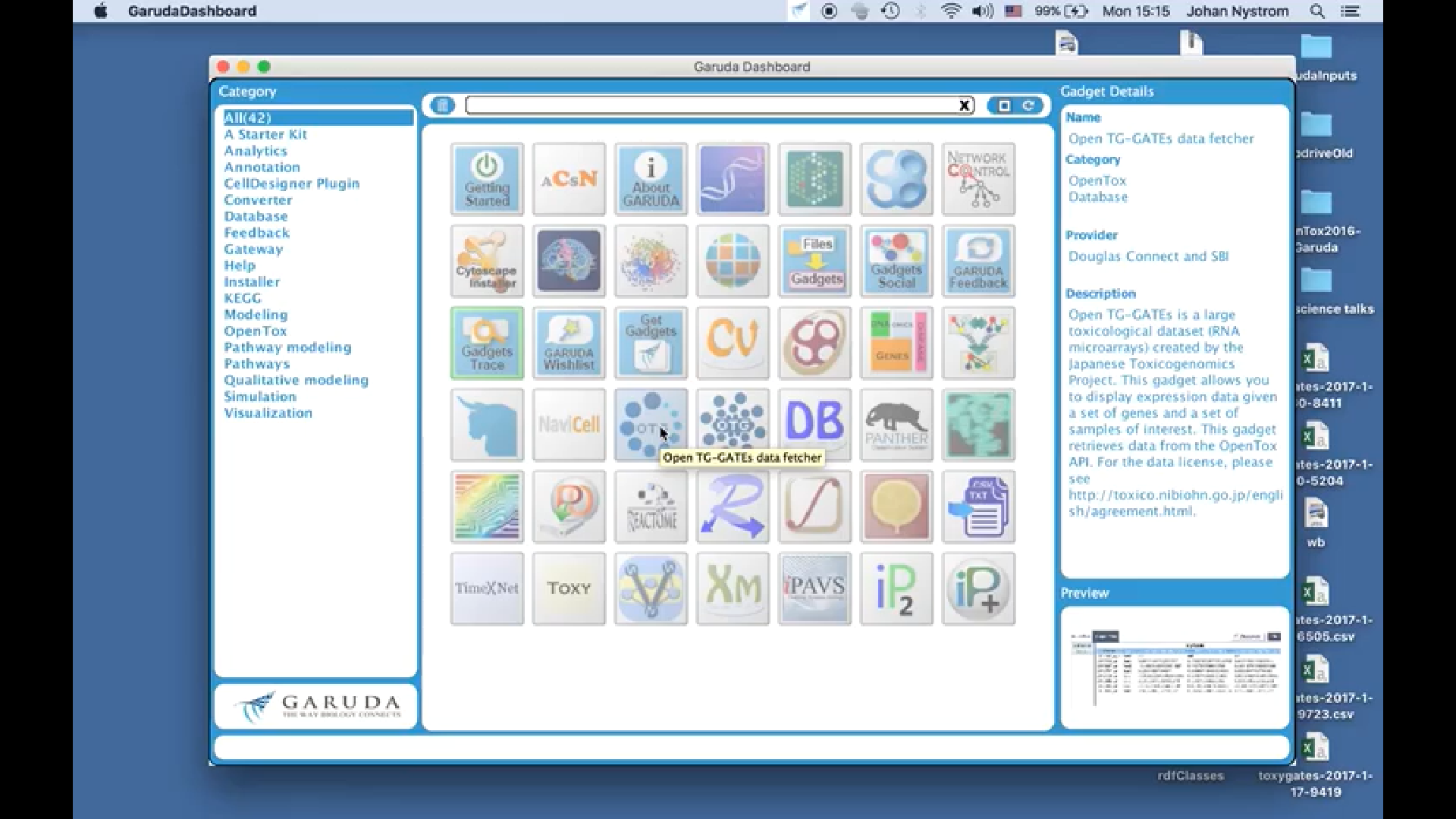Open Spotlight search in menu bar
The image size is (1456, 819).
[x=1317, y=11]
